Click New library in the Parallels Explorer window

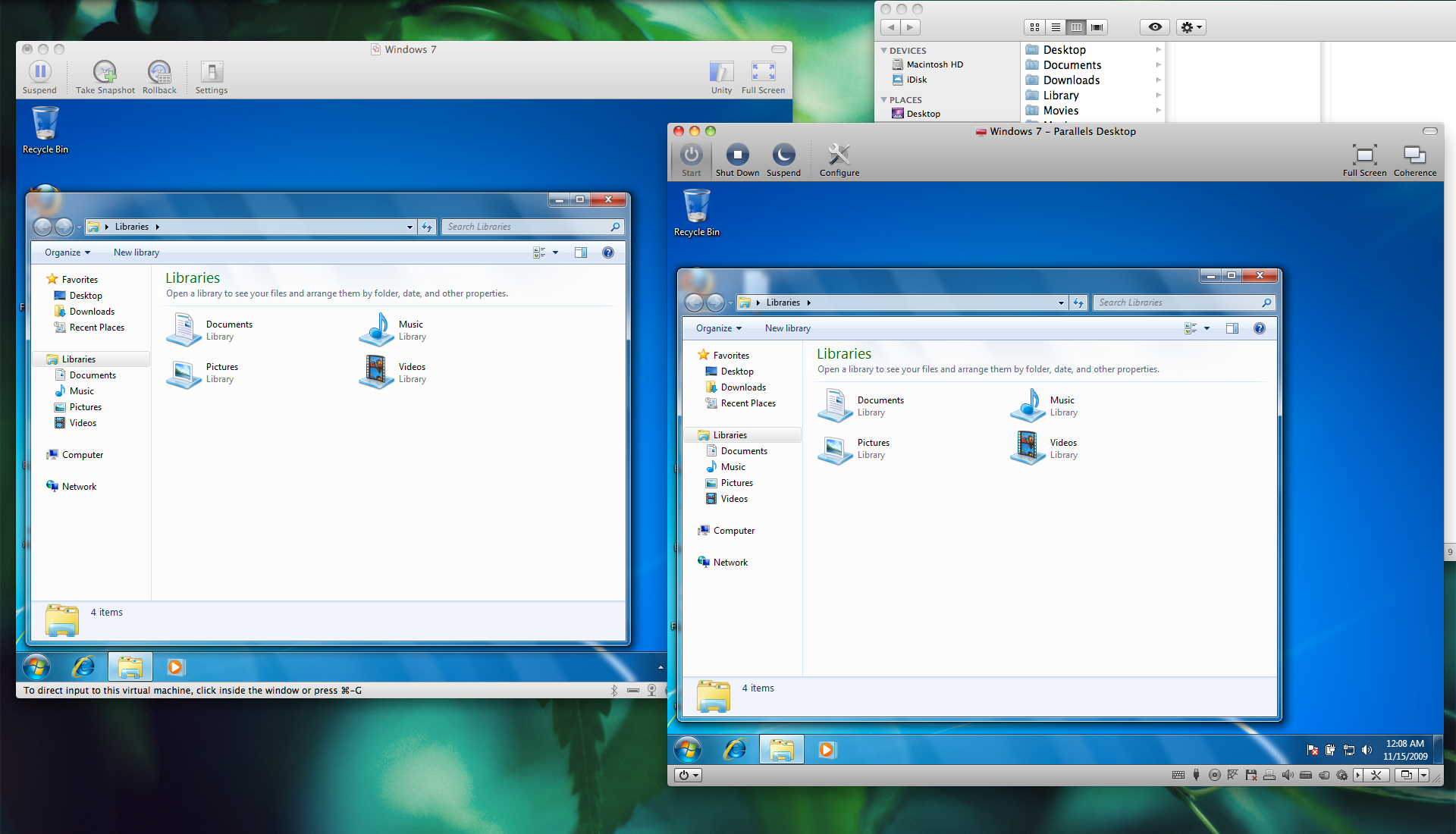[x=787, y=328]
